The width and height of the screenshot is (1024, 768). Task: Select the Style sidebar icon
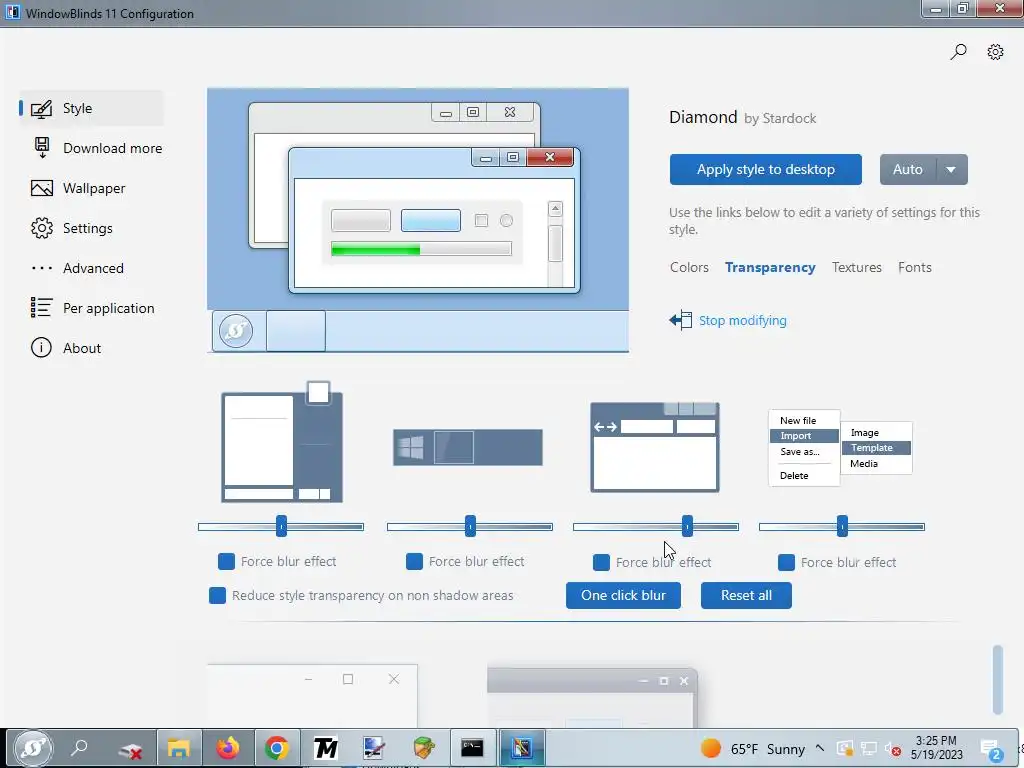[x=41, y=108]
